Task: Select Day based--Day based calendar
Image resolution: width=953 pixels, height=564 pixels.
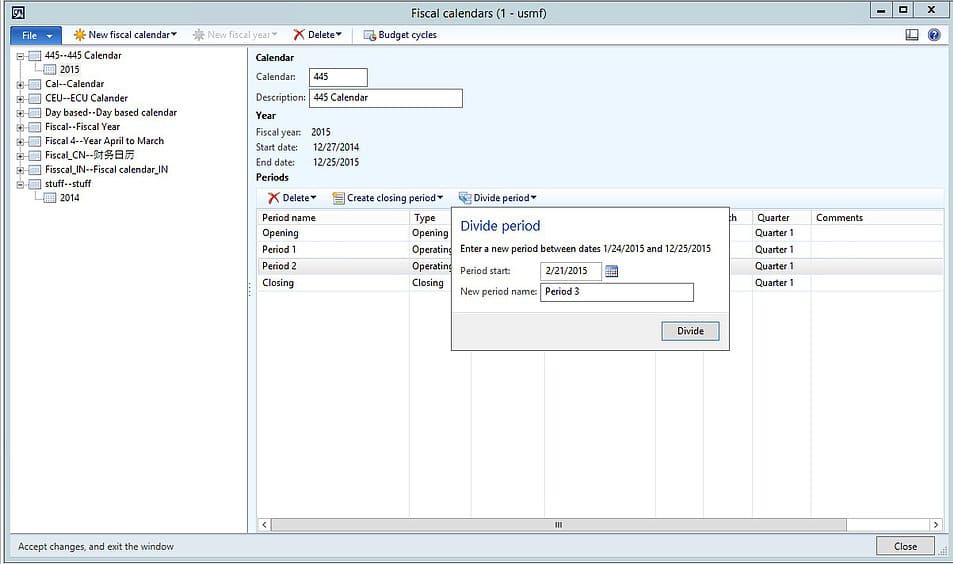Action: pos(111,112)
